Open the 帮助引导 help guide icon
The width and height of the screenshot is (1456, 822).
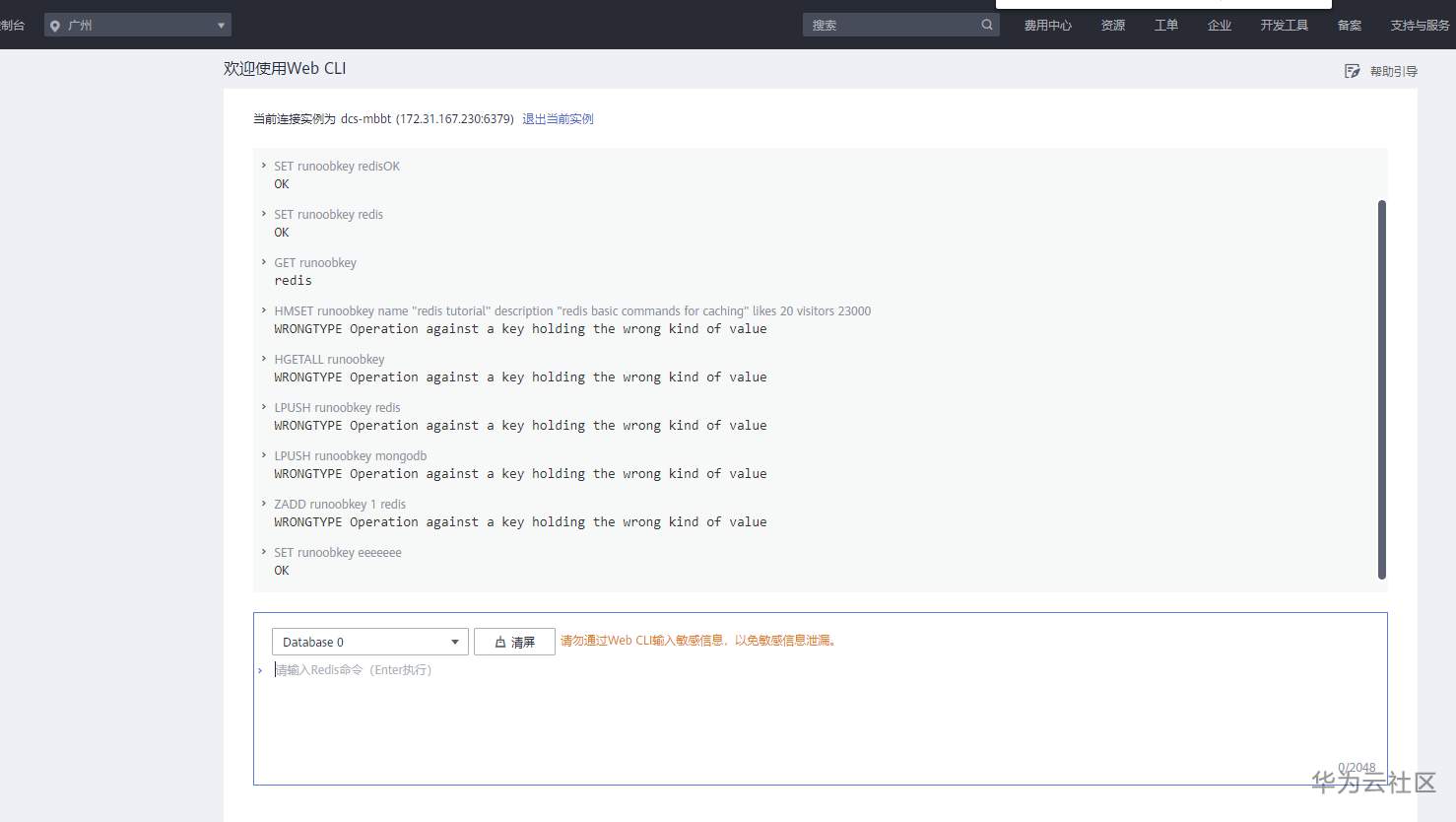tap(1353, 71)
